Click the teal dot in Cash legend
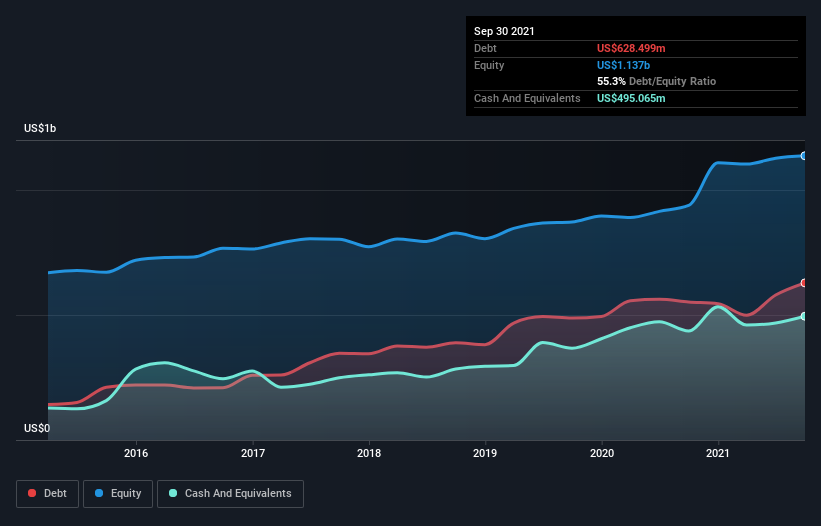The height and width of the screenshot is (526, 821). [173, 493]
